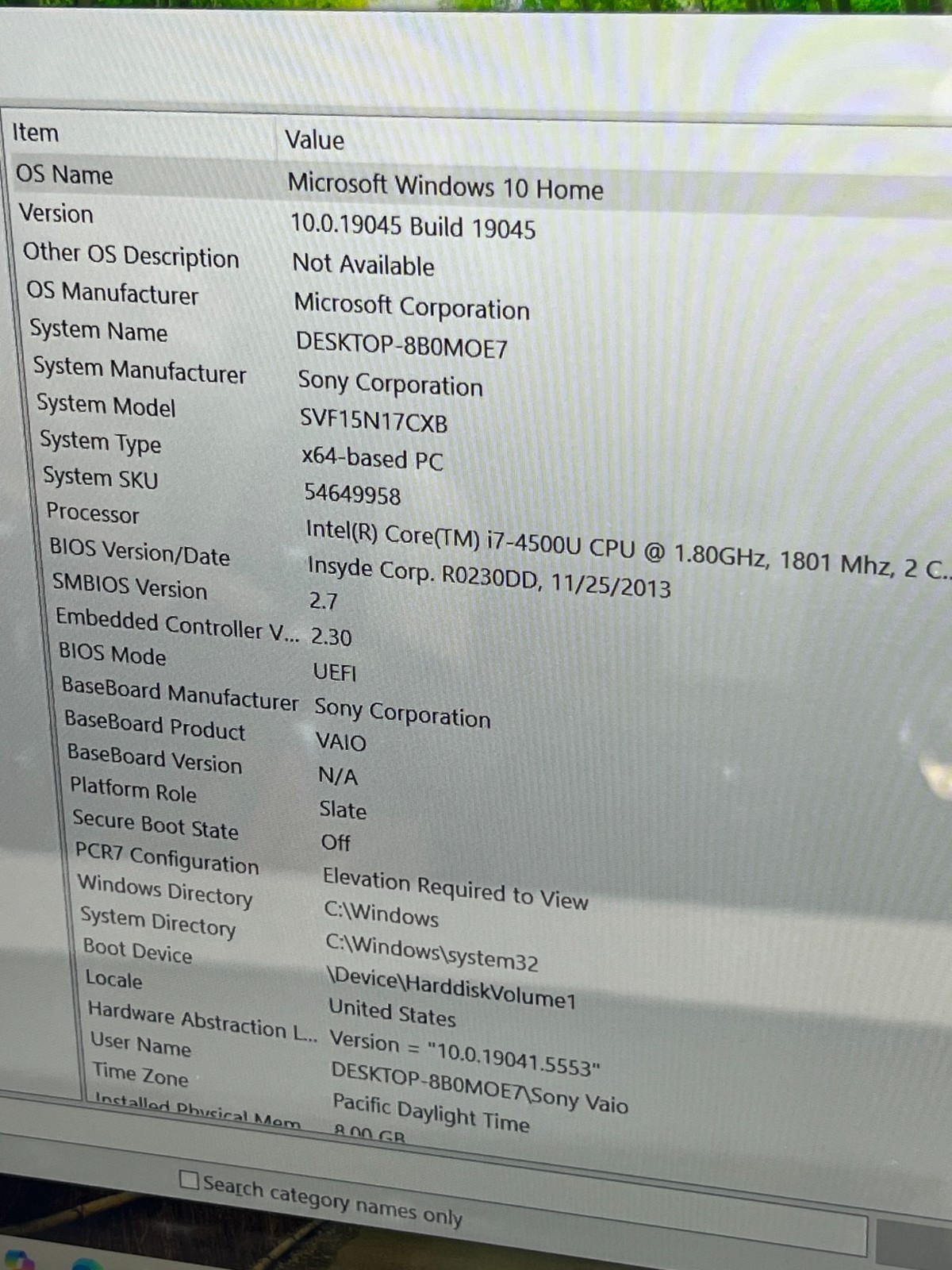Select the BIOS Version/Date row label
952x1270 pixels.
tap(140, 552)
